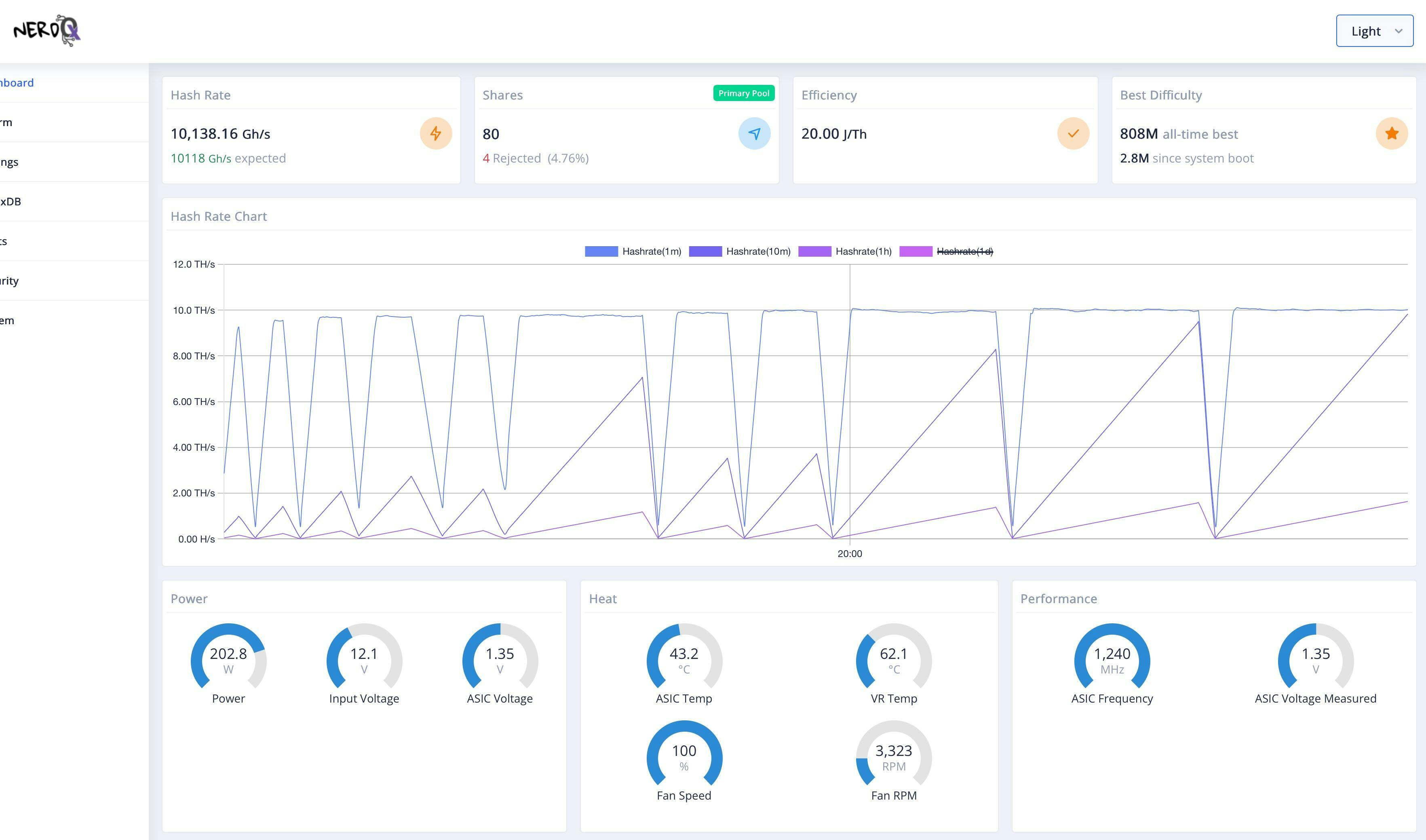Click the 20:00 marker on the chart

coord(849,553)
